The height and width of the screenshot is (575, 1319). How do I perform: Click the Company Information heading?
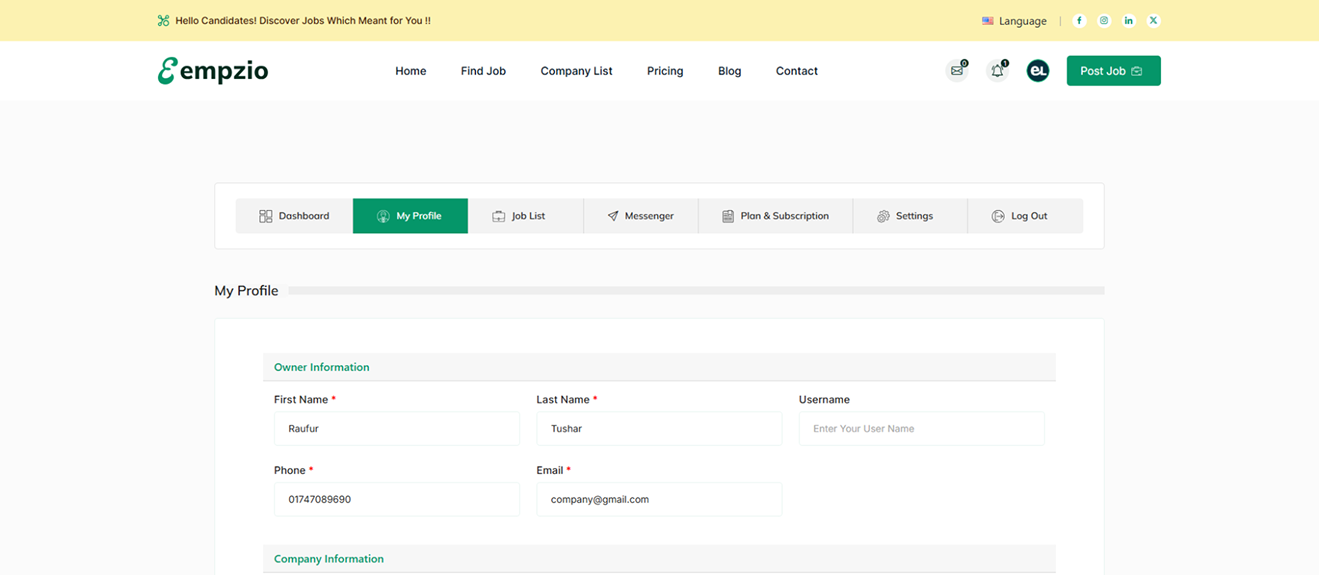(x=329, y=559)
